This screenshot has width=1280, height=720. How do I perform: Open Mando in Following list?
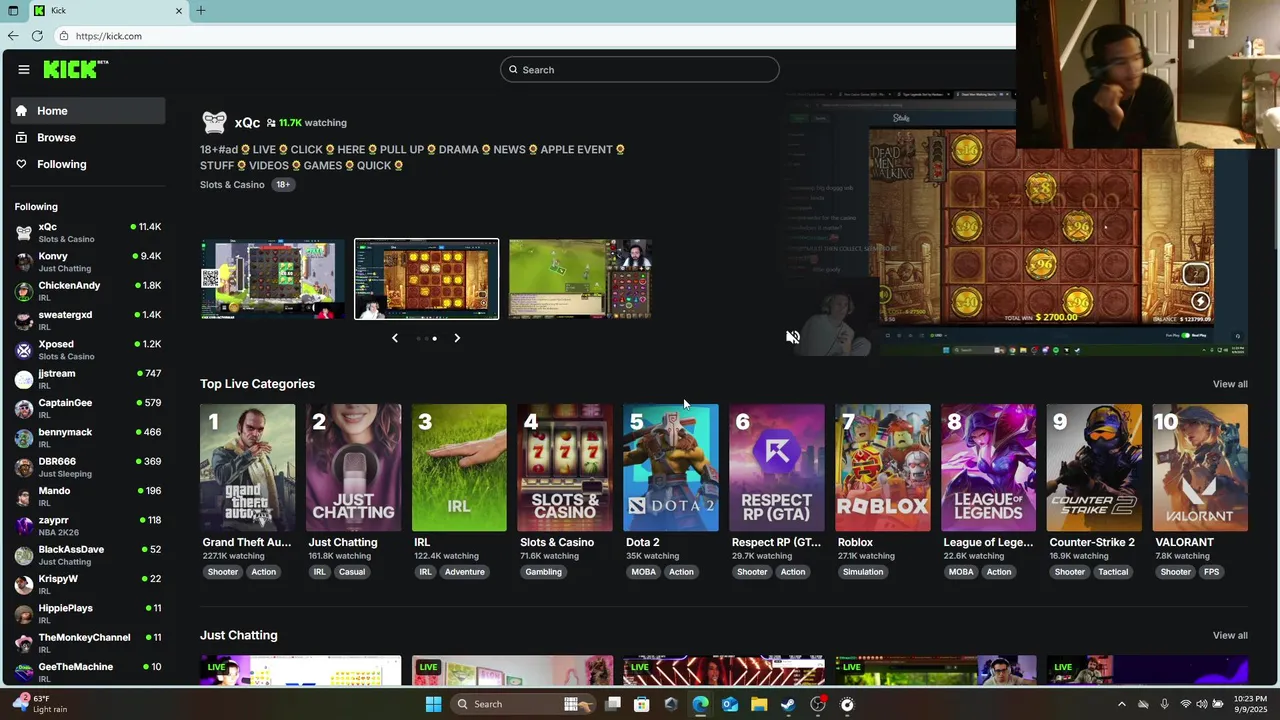(x=88, y=496)
